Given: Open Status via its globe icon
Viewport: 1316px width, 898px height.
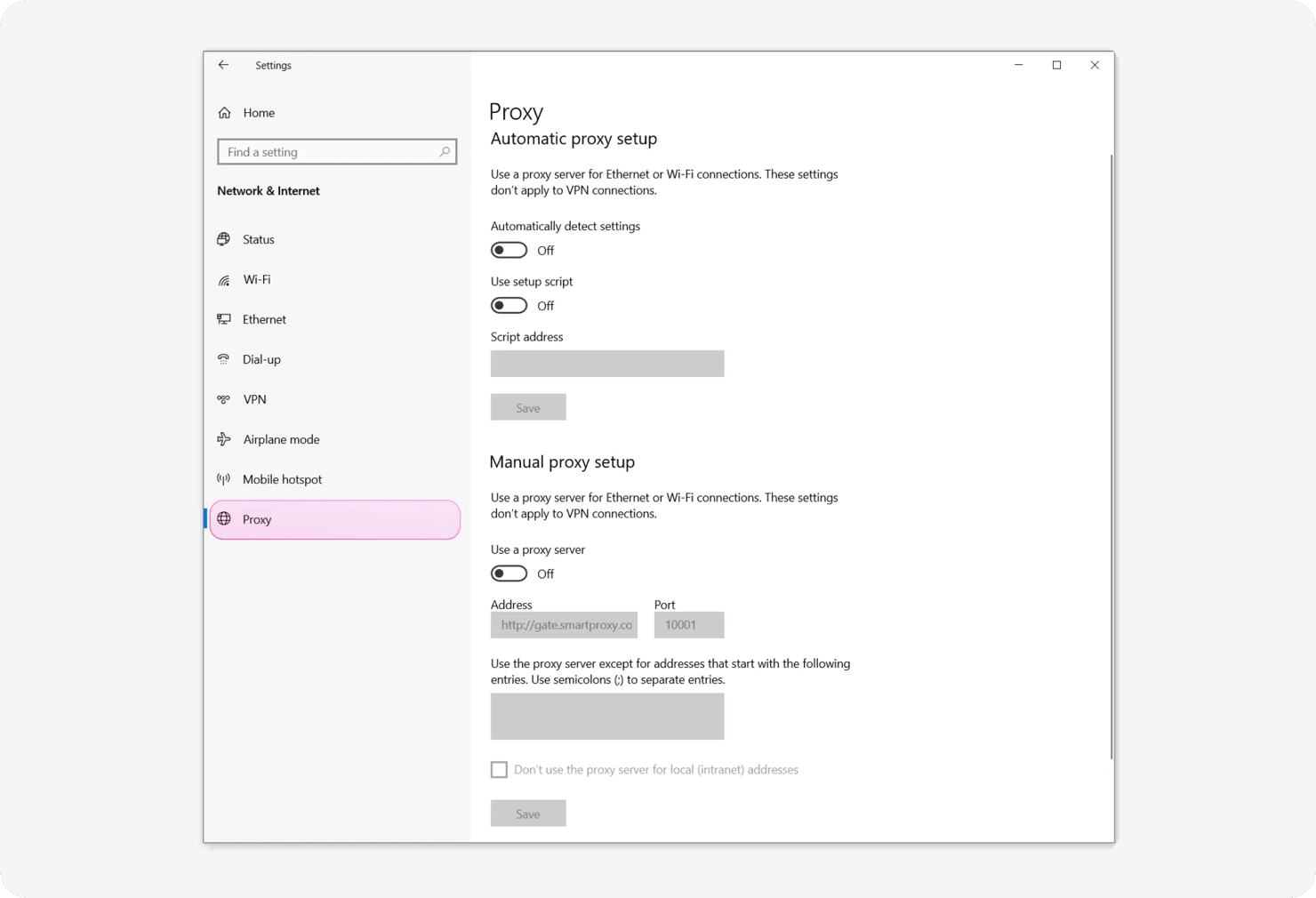Looking at the screenshot, I should coord(224,239).
